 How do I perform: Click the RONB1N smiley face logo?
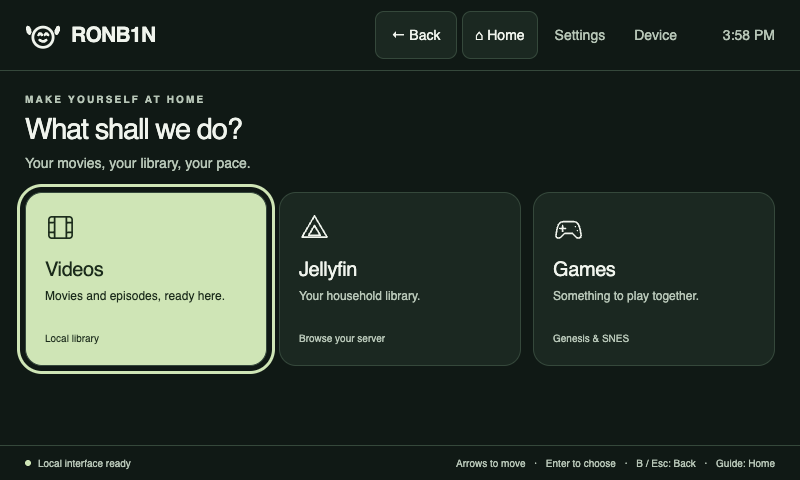coord(43,36)
